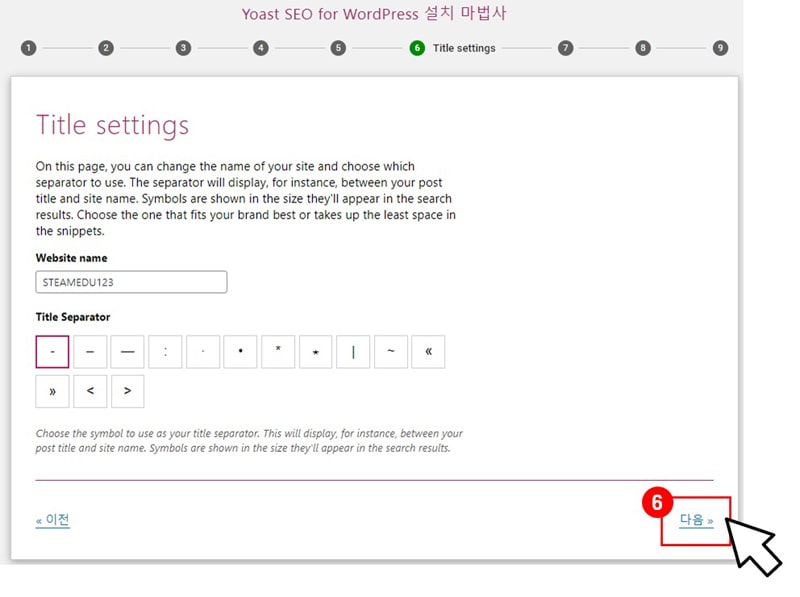Pick the small middle dot separator
The width and height of the screenshot is (800, 597).
(x=203, y=352)
